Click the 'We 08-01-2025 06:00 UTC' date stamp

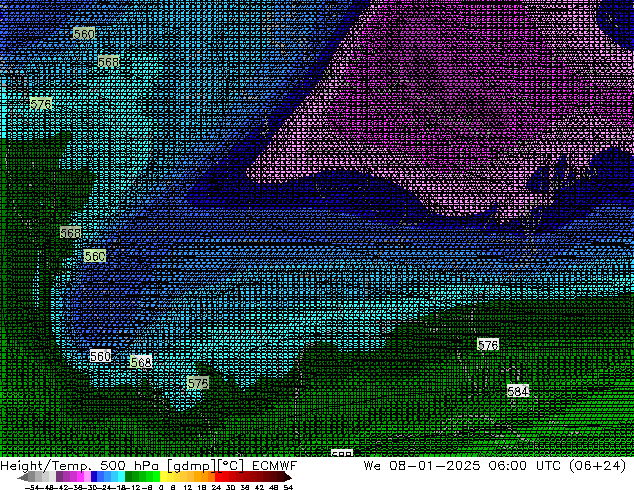462,465
